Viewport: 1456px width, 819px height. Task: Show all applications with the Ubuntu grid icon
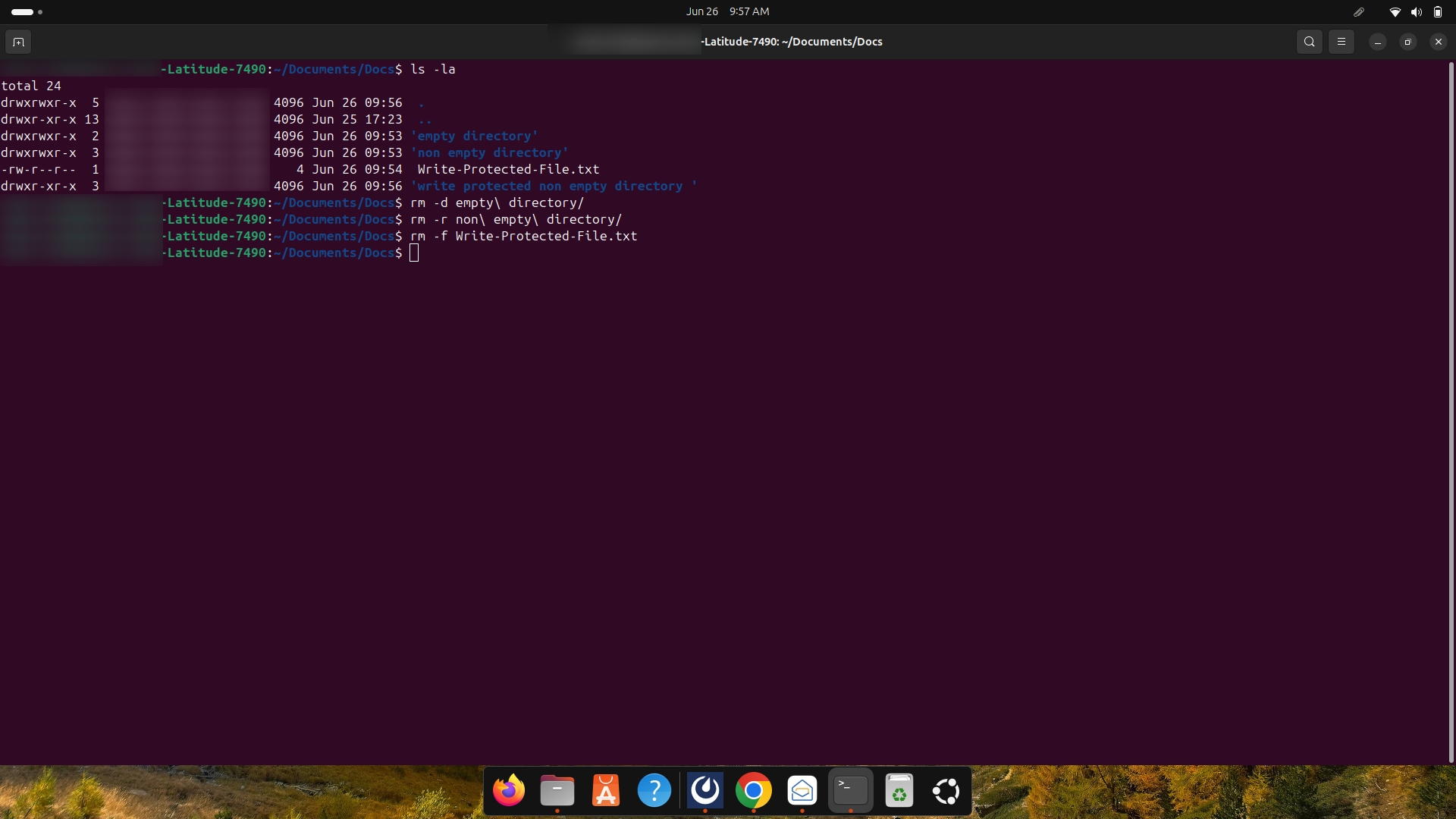point(946,790)
